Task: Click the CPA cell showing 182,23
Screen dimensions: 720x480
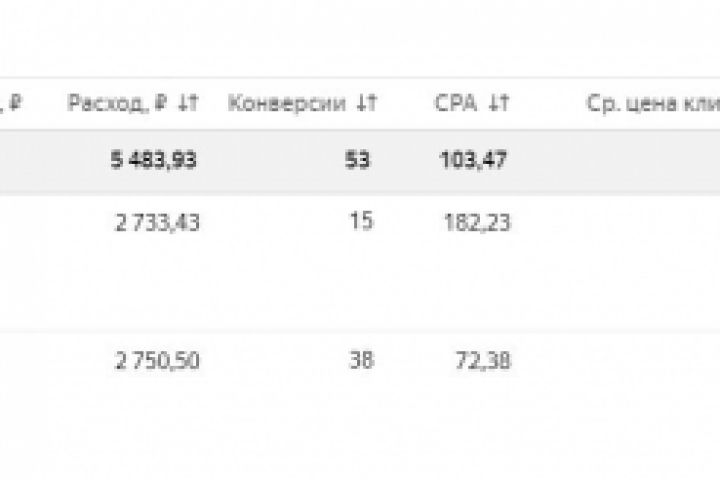Action: pos(477,223)
